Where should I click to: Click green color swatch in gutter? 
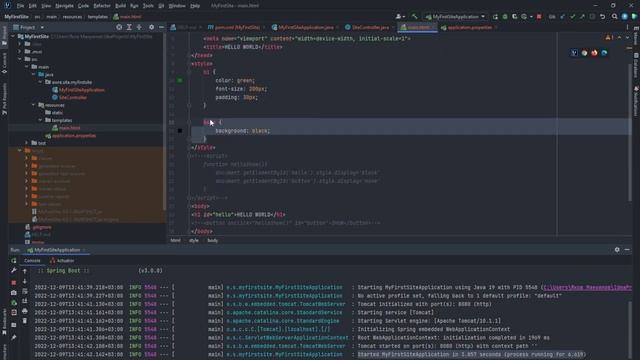[x=180, y=80]
